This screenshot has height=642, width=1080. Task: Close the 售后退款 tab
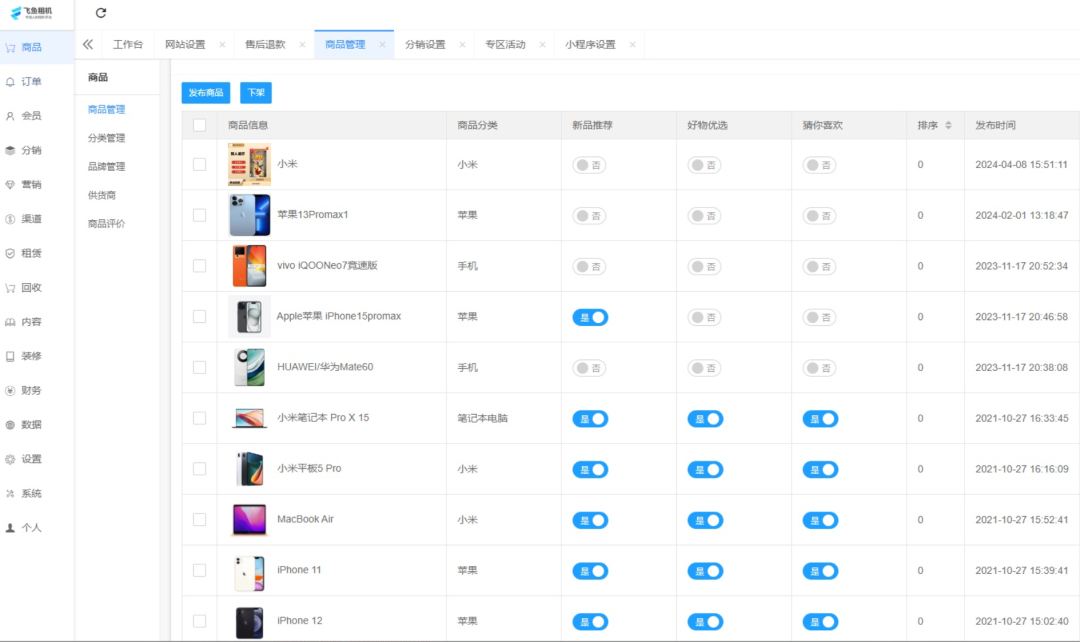(302, 45)
